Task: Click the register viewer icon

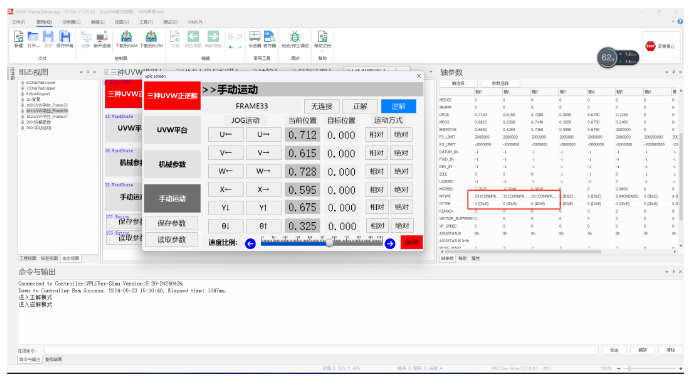Action: coord(269,36)
